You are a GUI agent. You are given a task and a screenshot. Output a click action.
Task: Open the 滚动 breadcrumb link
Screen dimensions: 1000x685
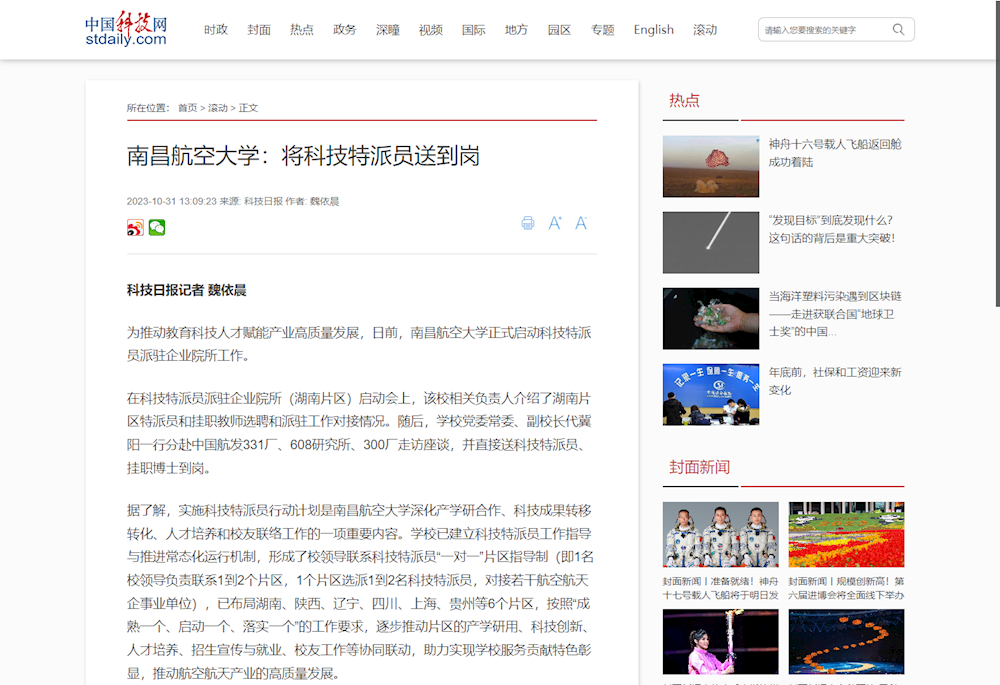pos(217,107)
